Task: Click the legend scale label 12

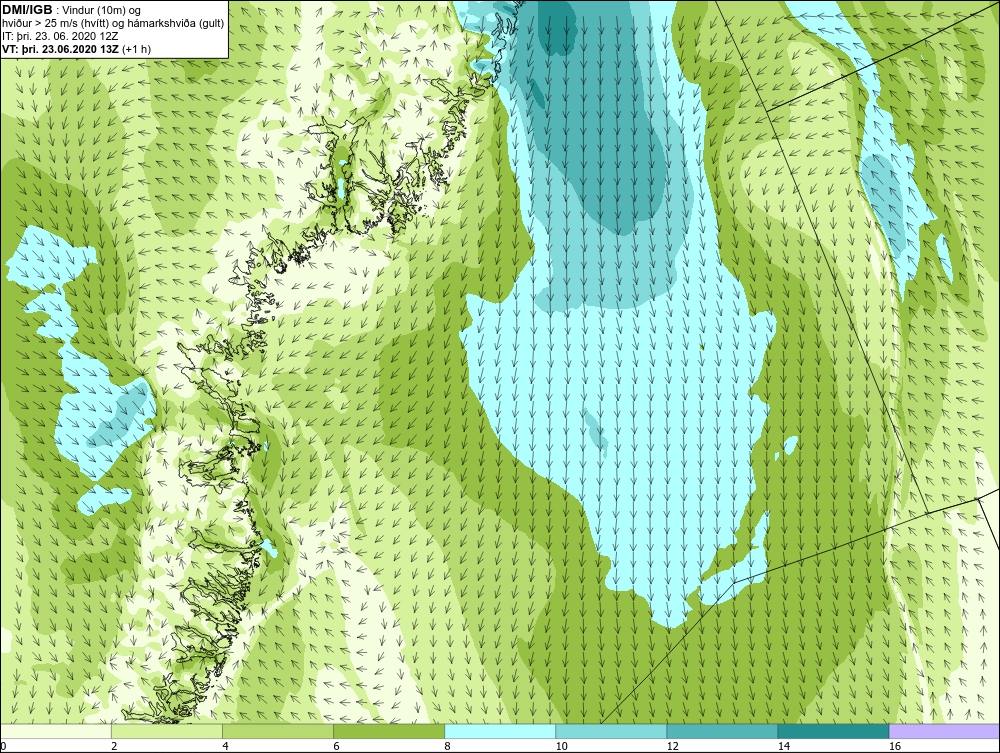Action: [x=672, y=746]
